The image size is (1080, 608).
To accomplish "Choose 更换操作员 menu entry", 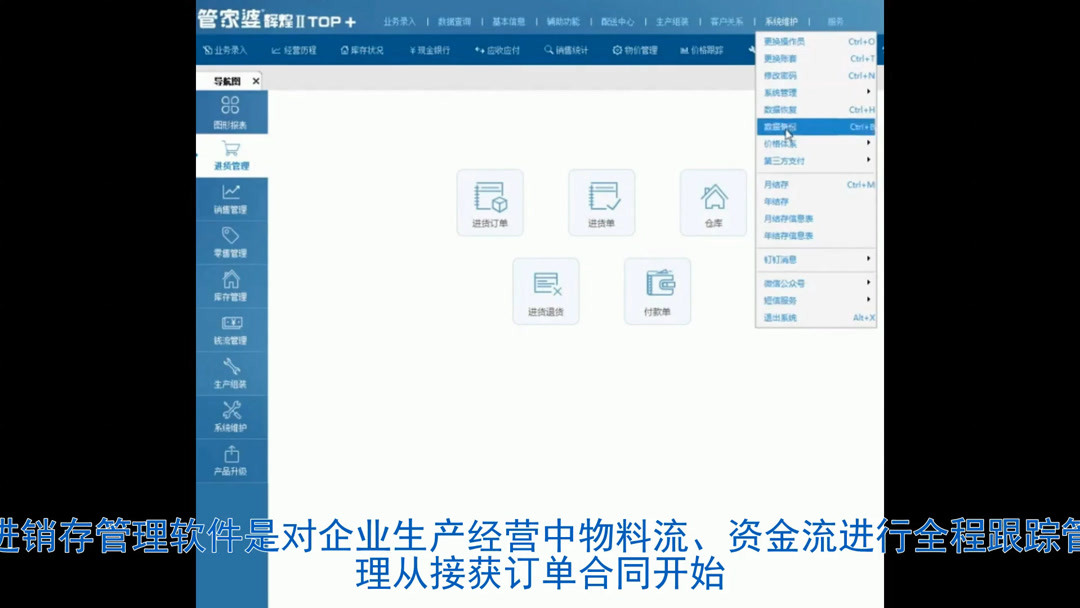I will (780, 41).
